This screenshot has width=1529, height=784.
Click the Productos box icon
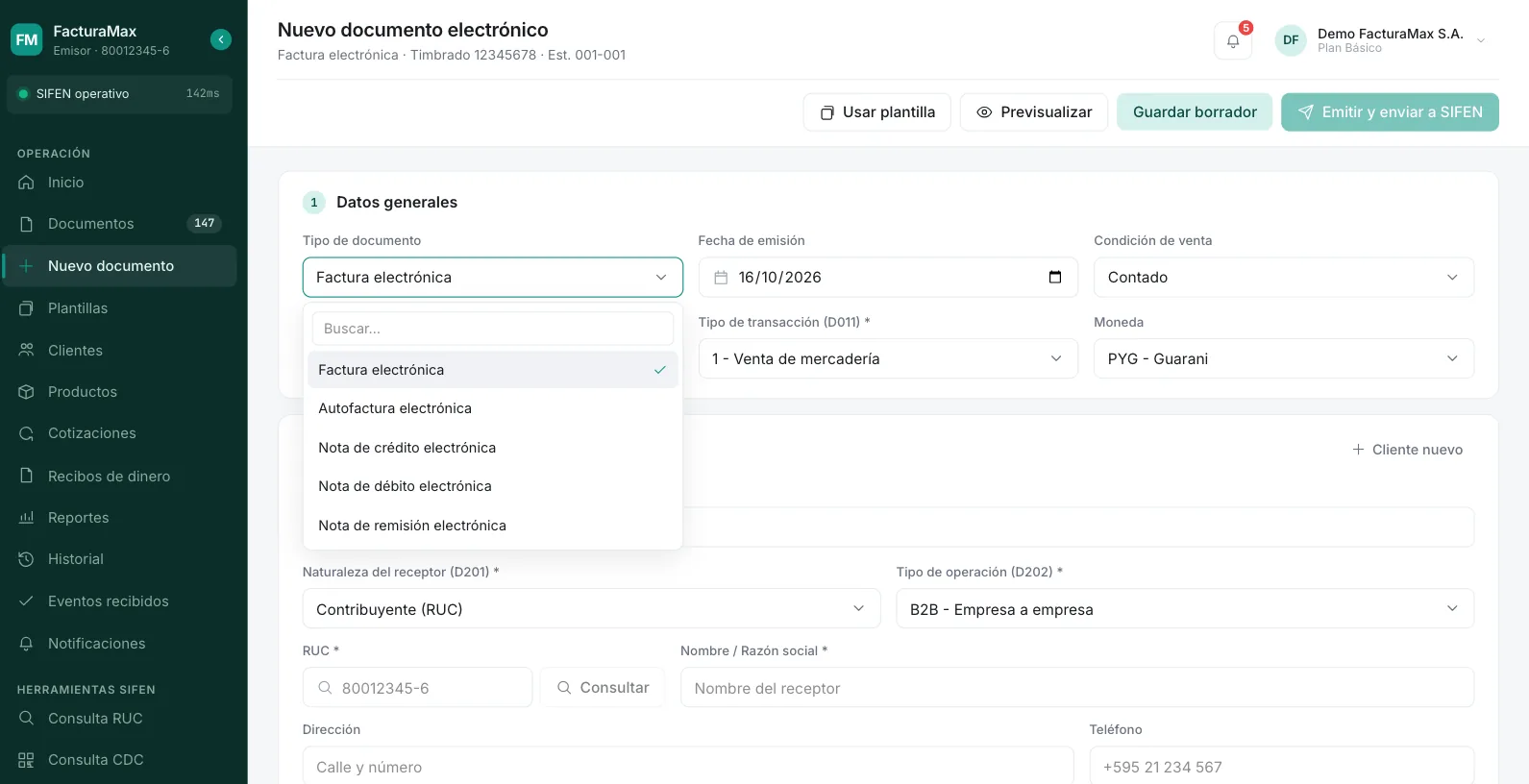pyautogui.click(x=27, y=392)
